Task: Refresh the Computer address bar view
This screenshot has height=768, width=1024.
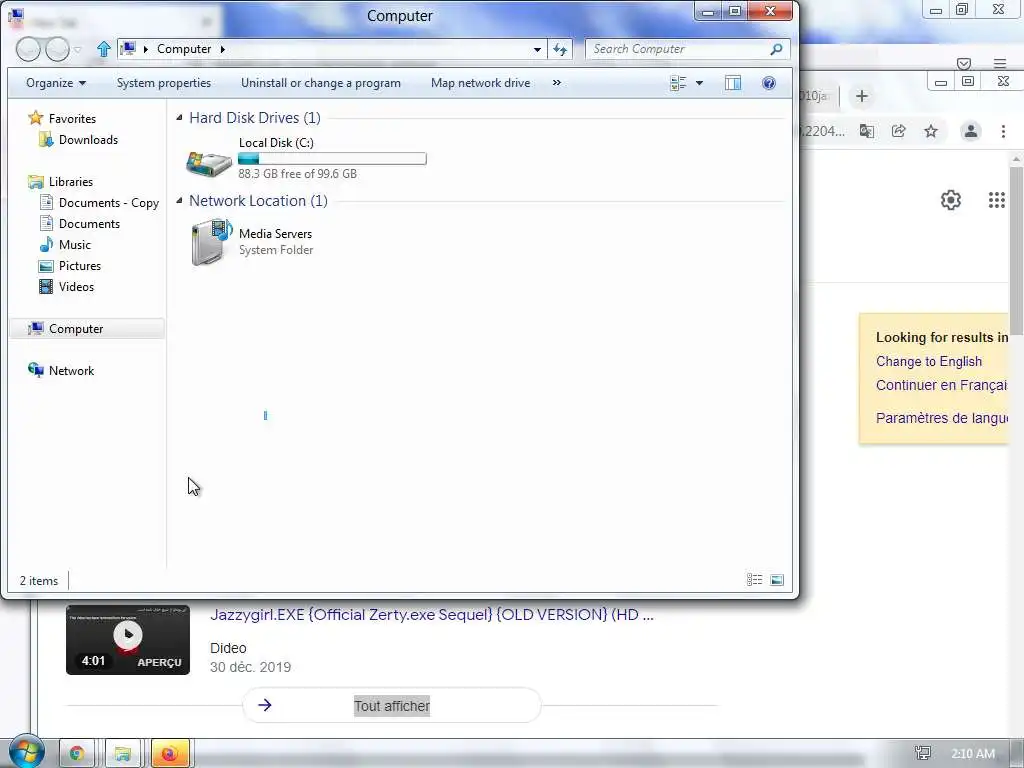Action: (x=560, y=49)
